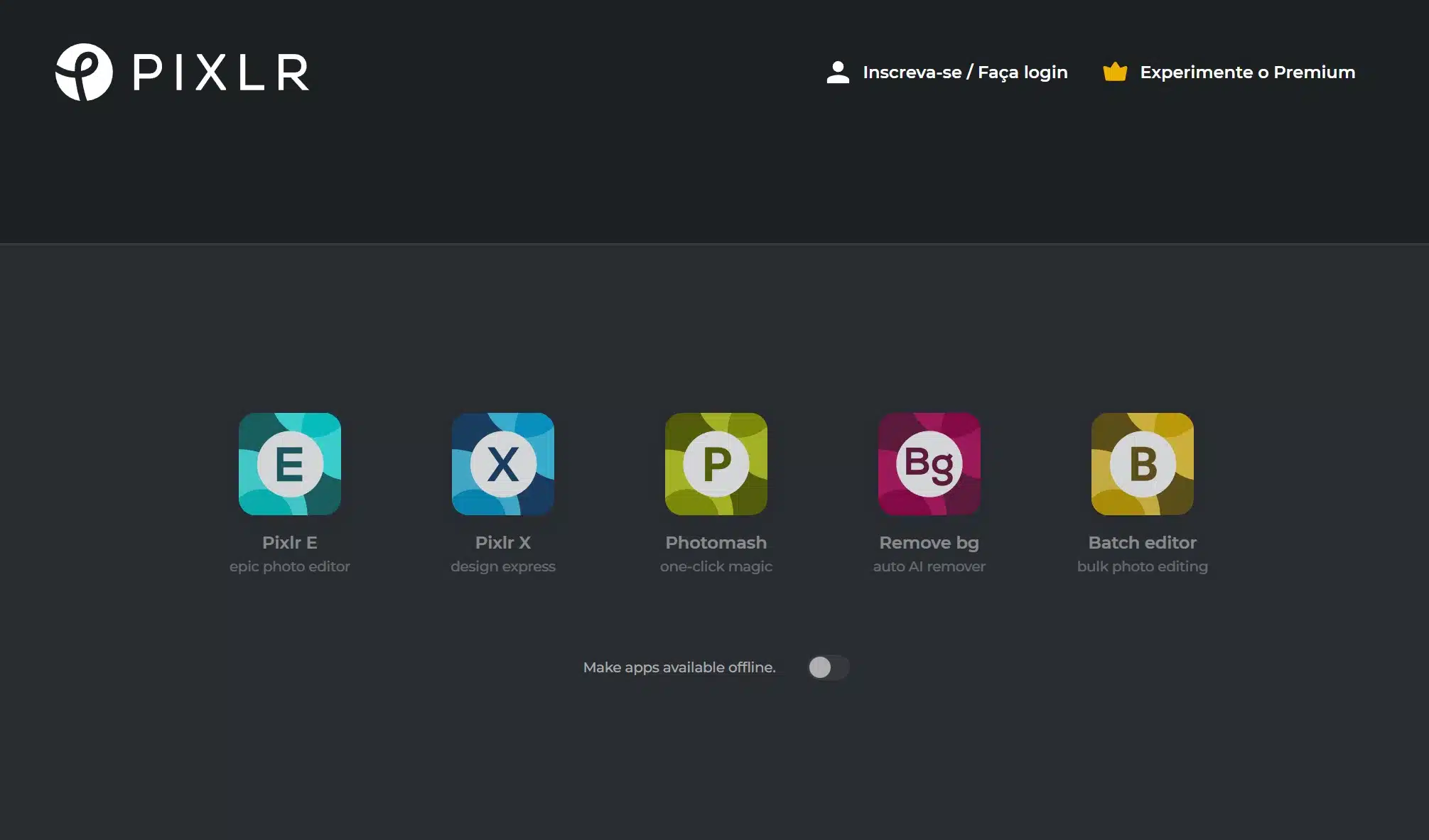1429x840 pixels.
Task: Launch the Remove bg Bg icon
Action: (x=929, y=463)
